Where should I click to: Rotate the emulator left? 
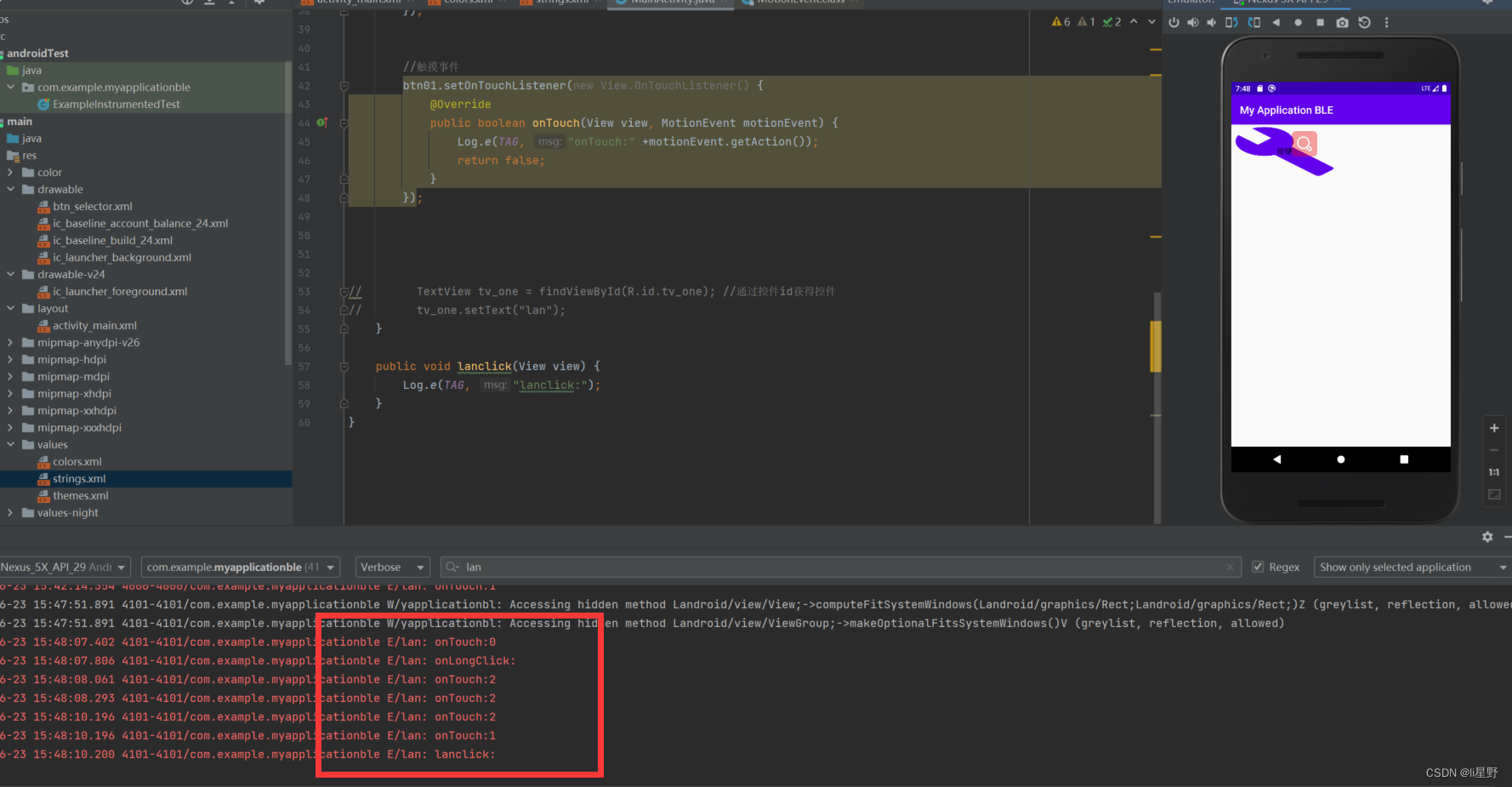pyautogui.click(x=1231, y=22)
